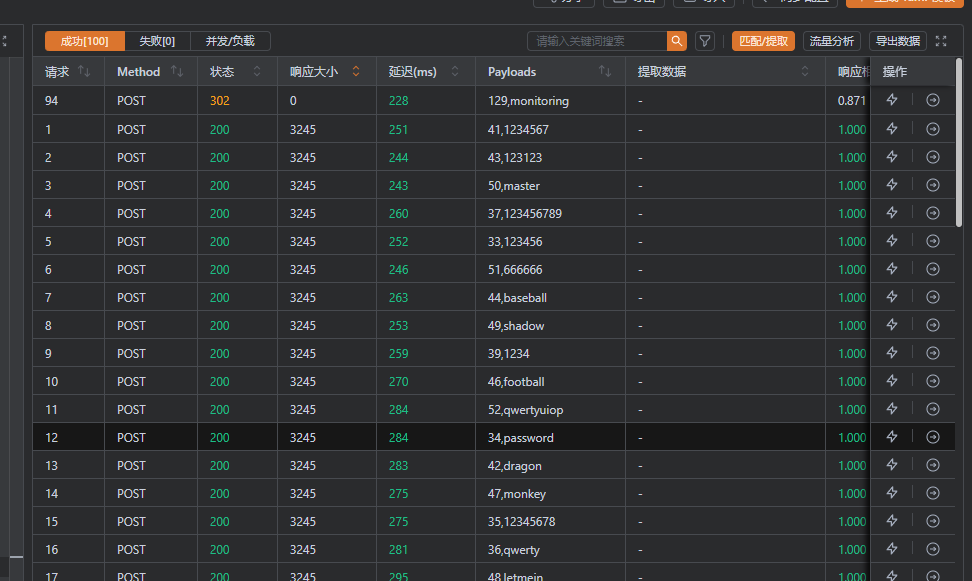Select the 成功[100] segment
This screenshot has width=972, height=581.
(x=85, y=41)
